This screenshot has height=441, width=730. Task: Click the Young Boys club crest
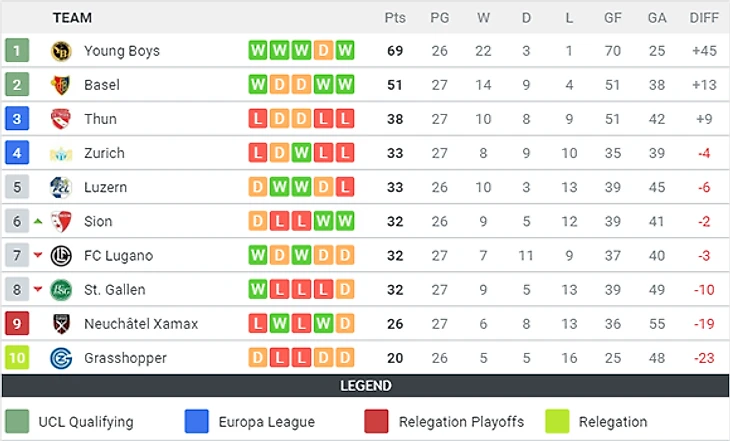pyautogui.click(x=61, y=51)
